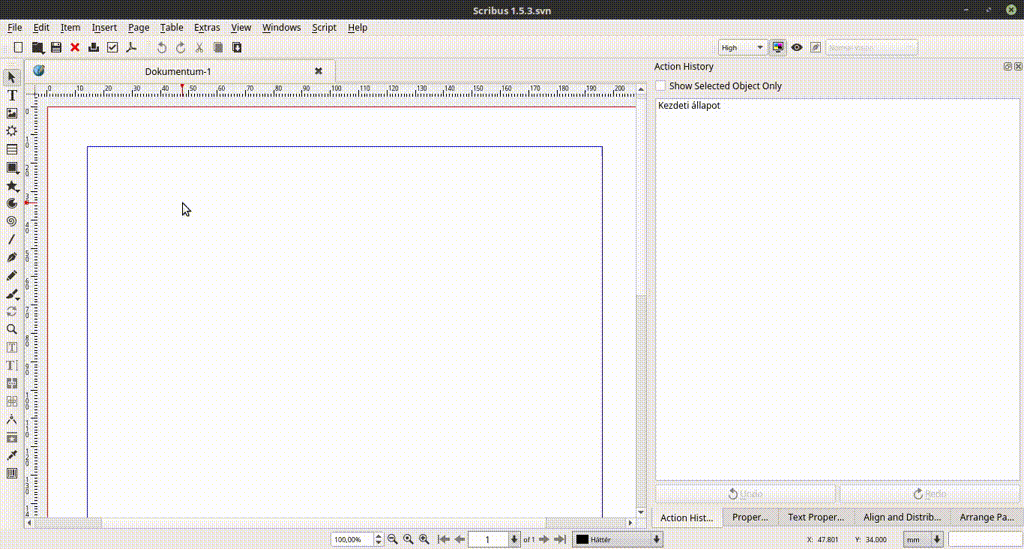Toggle color management monitor icon
The width and height of the screenshot is (1024, 549).
(x=778, y=47)
